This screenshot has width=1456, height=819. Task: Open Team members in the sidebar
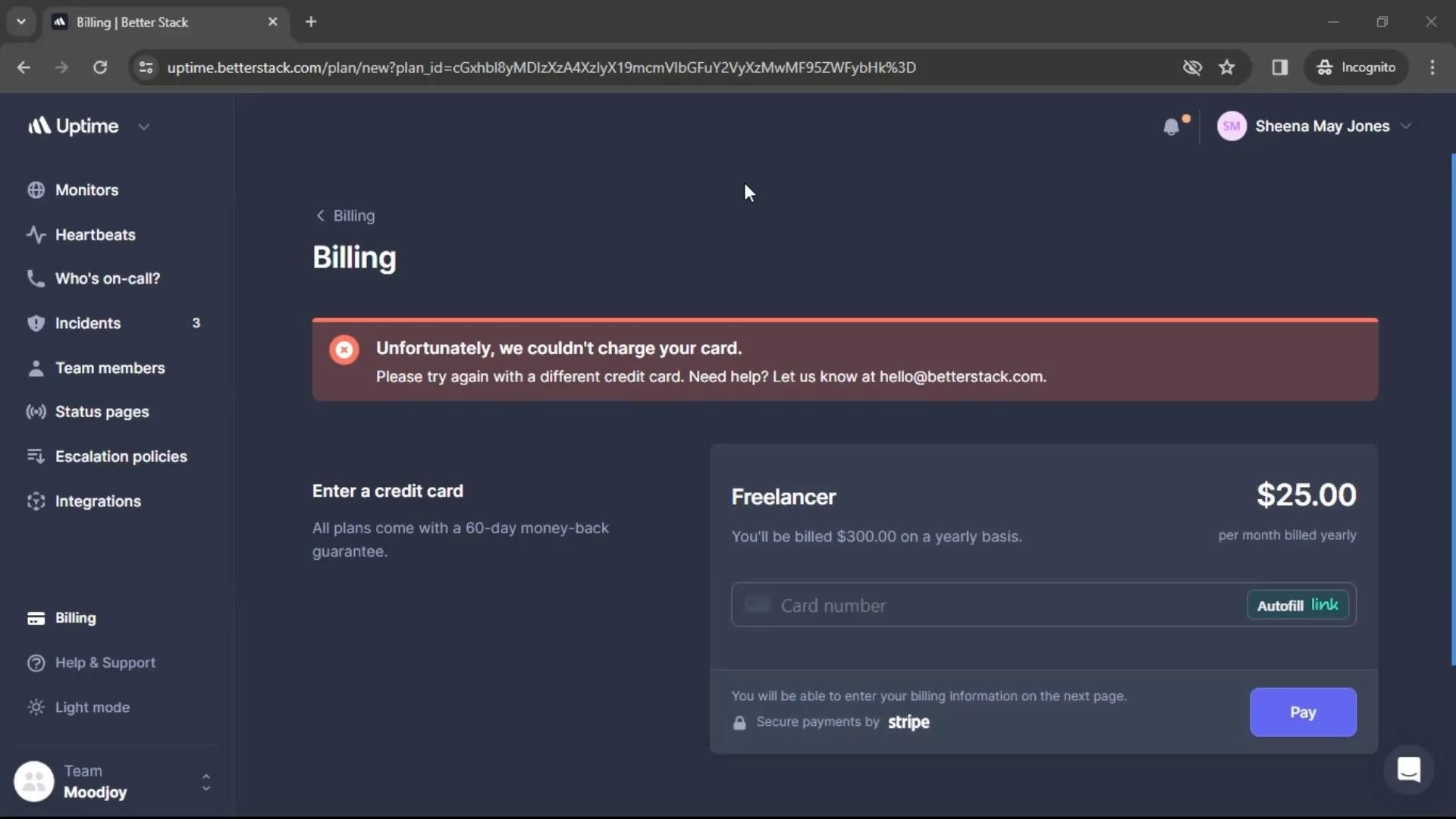[110, 368]
